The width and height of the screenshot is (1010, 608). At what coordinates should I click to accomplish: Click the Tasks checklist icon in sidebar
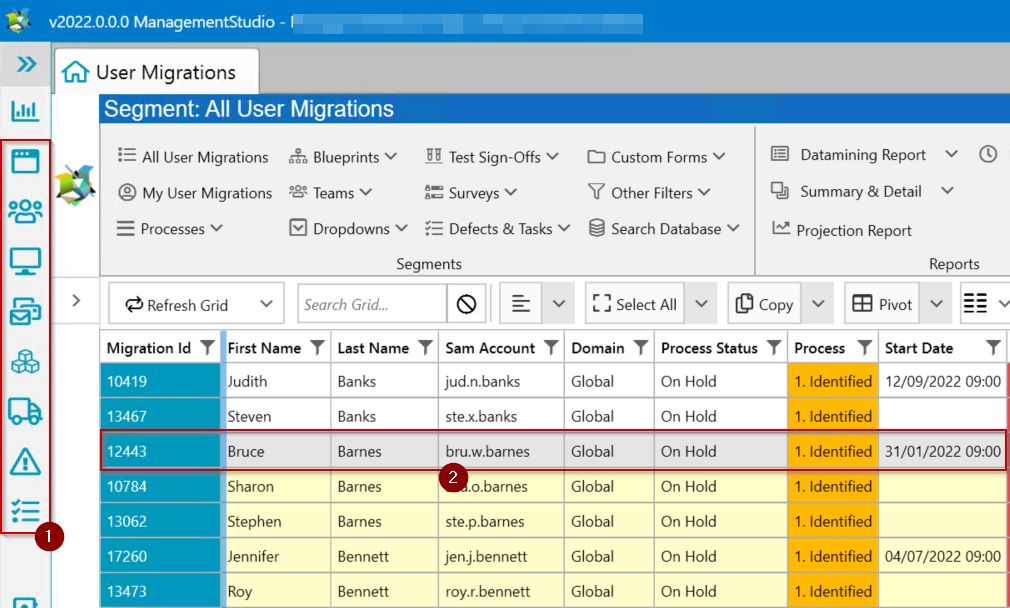(27, 511)
